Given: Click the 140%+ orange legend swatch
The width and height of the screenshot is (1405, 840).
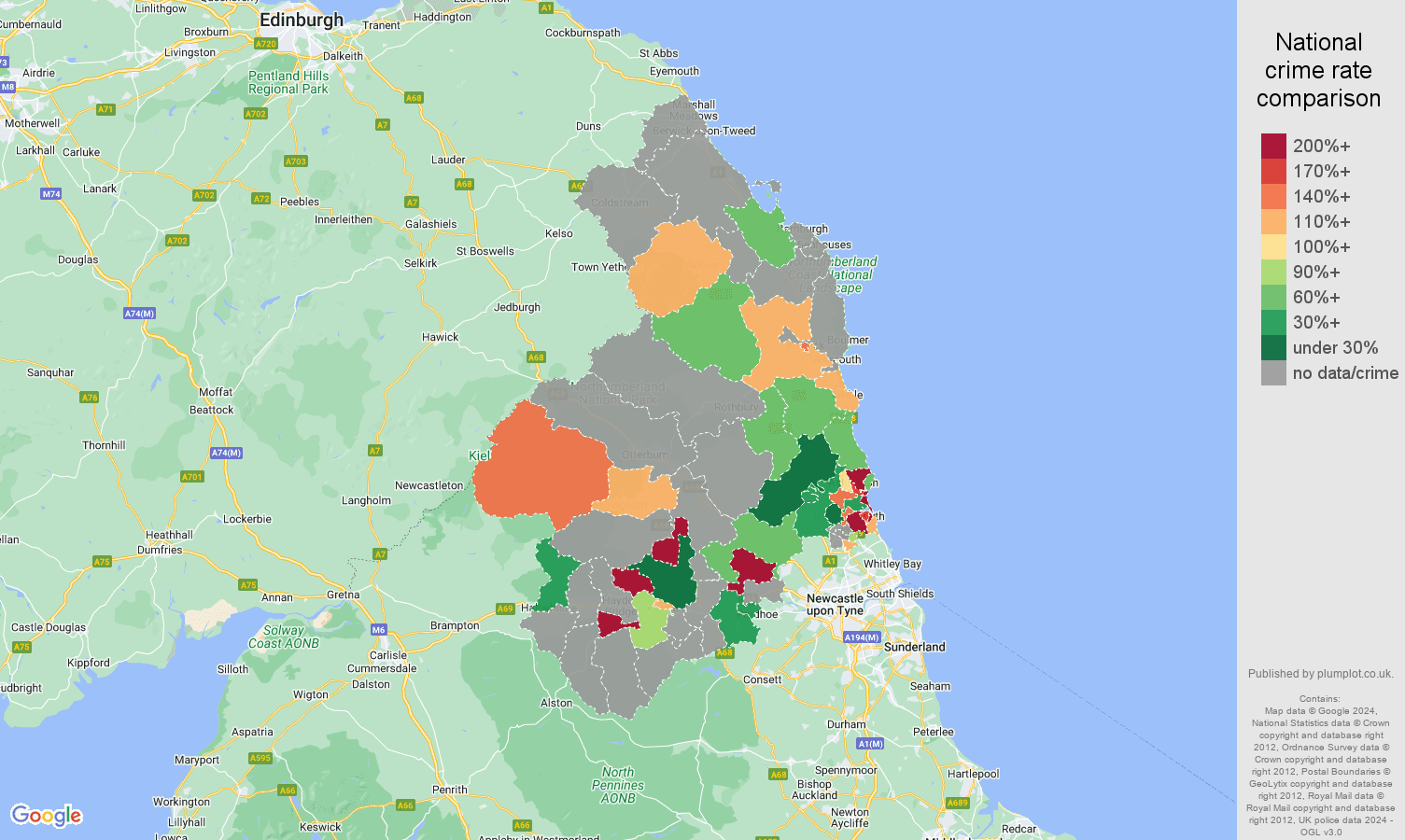Looking at the screenshot, I should [1273, 197].
